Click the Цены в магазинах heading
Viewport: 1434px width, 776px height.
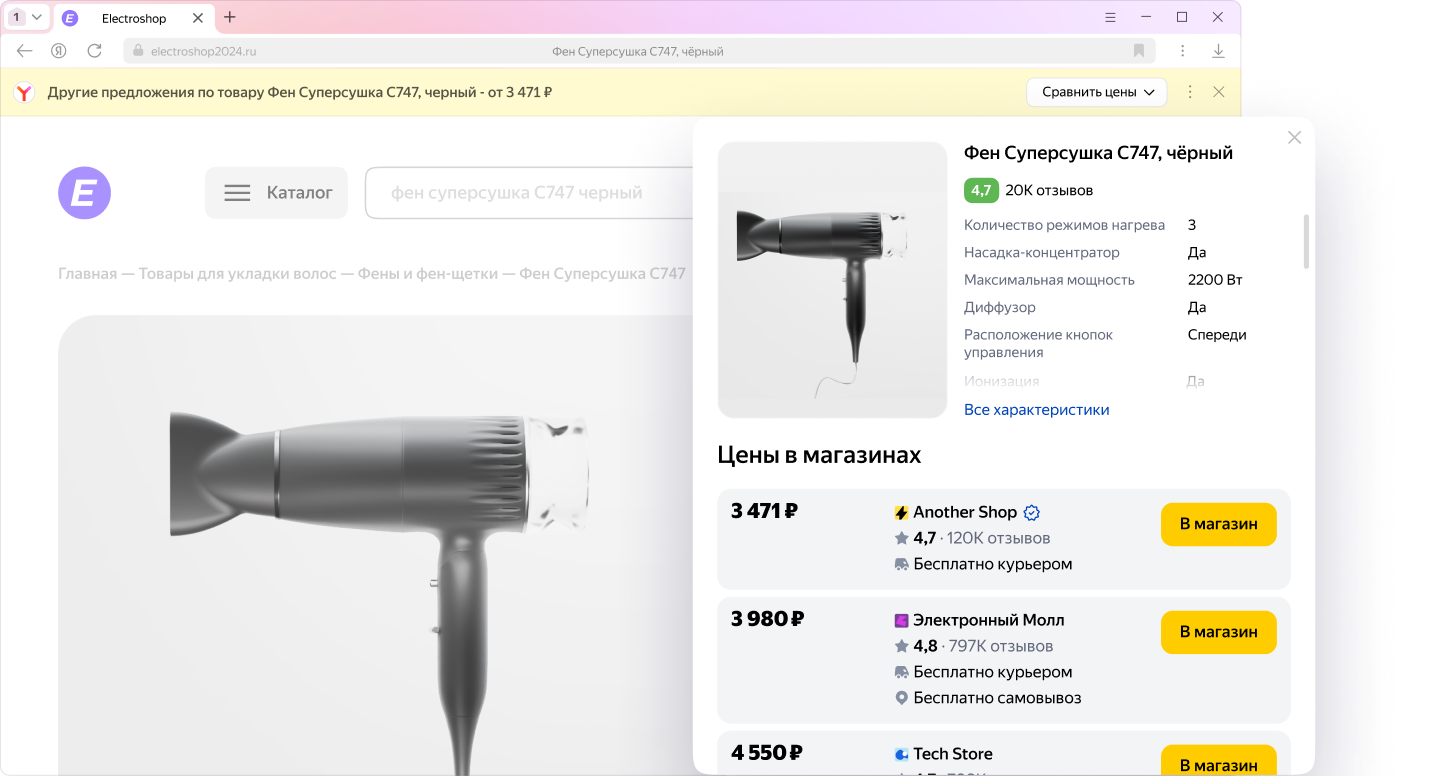[x=819, y=455]
